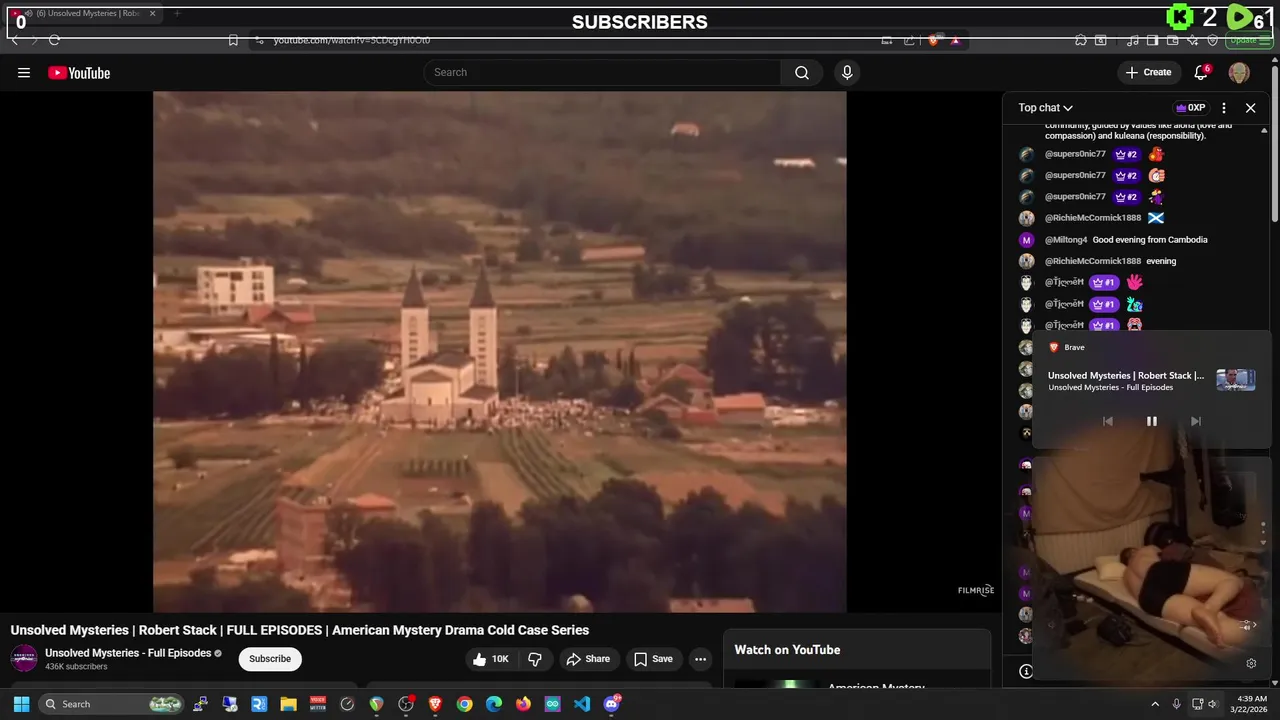Toggle the Brave sidebar panel icon
The height and width of the screenshot is (720, 1280).
click(1152, 40)
